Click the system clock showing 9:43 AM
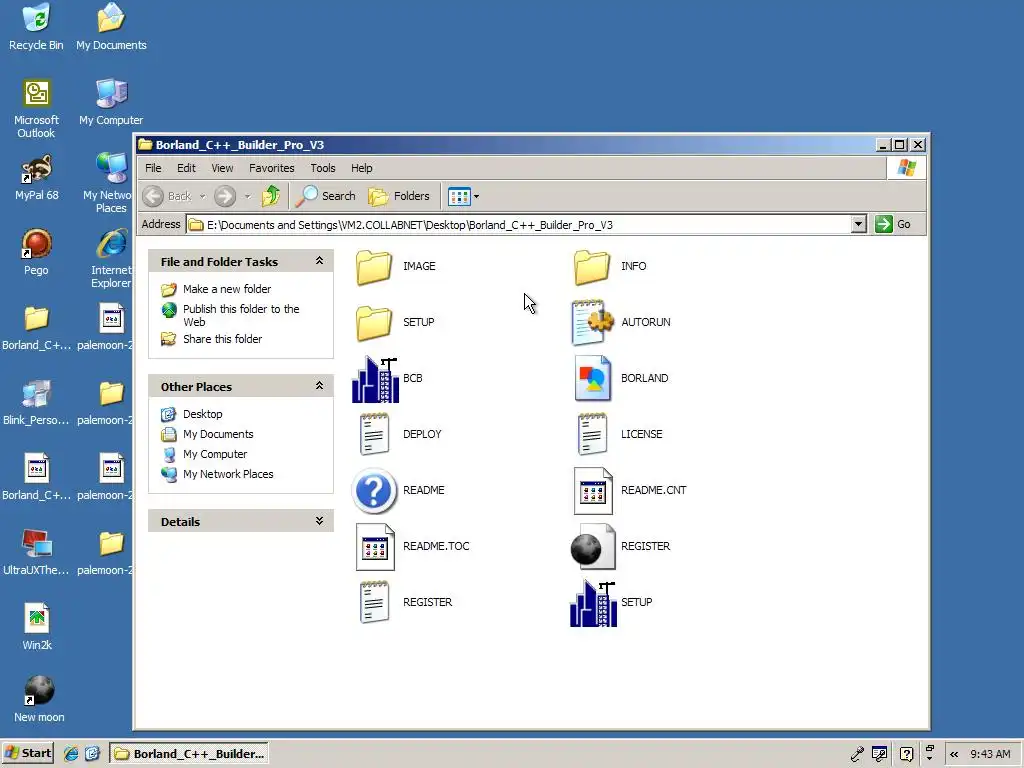This screenshot has width=1024, height=768. pyautogui.click(x=990, y=754)
